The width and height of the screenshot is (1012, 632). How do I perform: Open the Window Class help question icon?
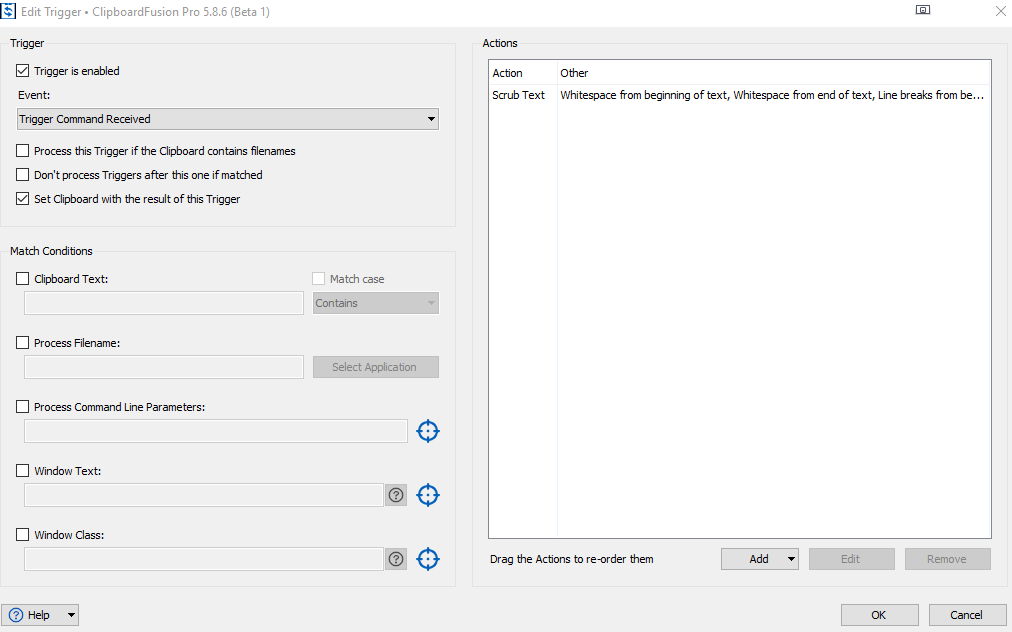[396, 559]
